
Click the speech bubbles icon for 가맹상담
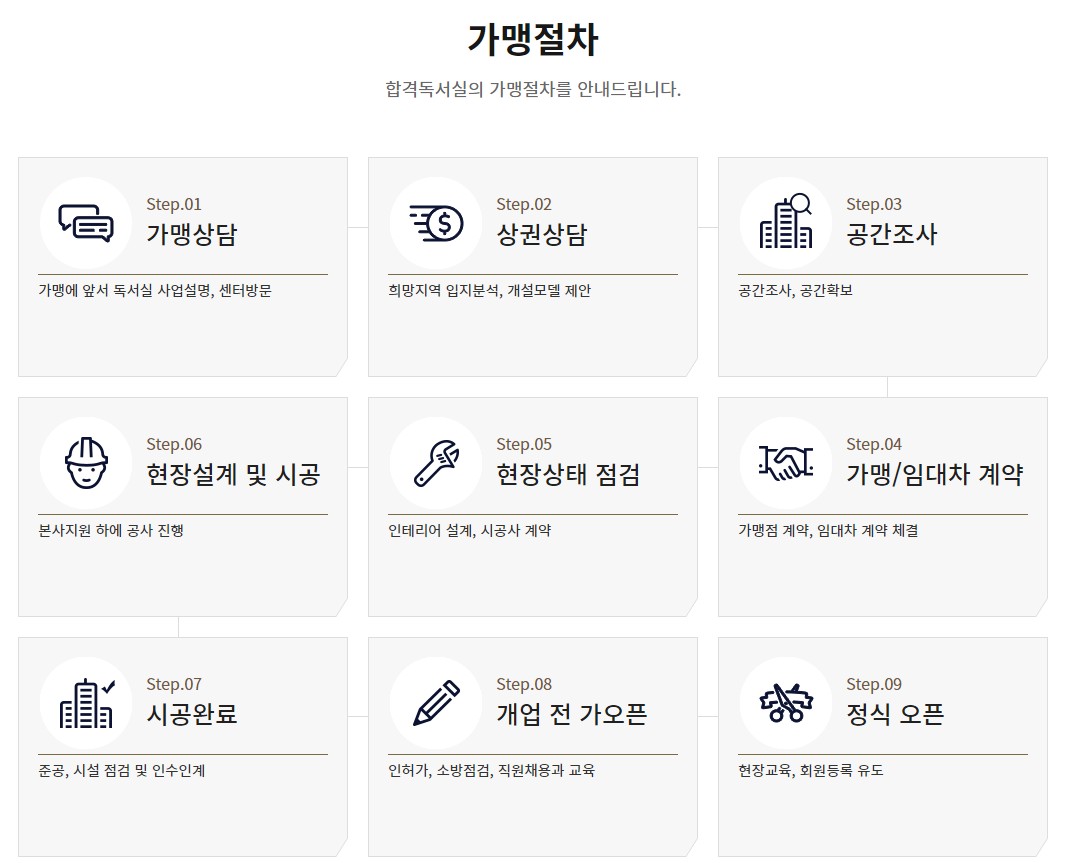[x=85, y=222]
